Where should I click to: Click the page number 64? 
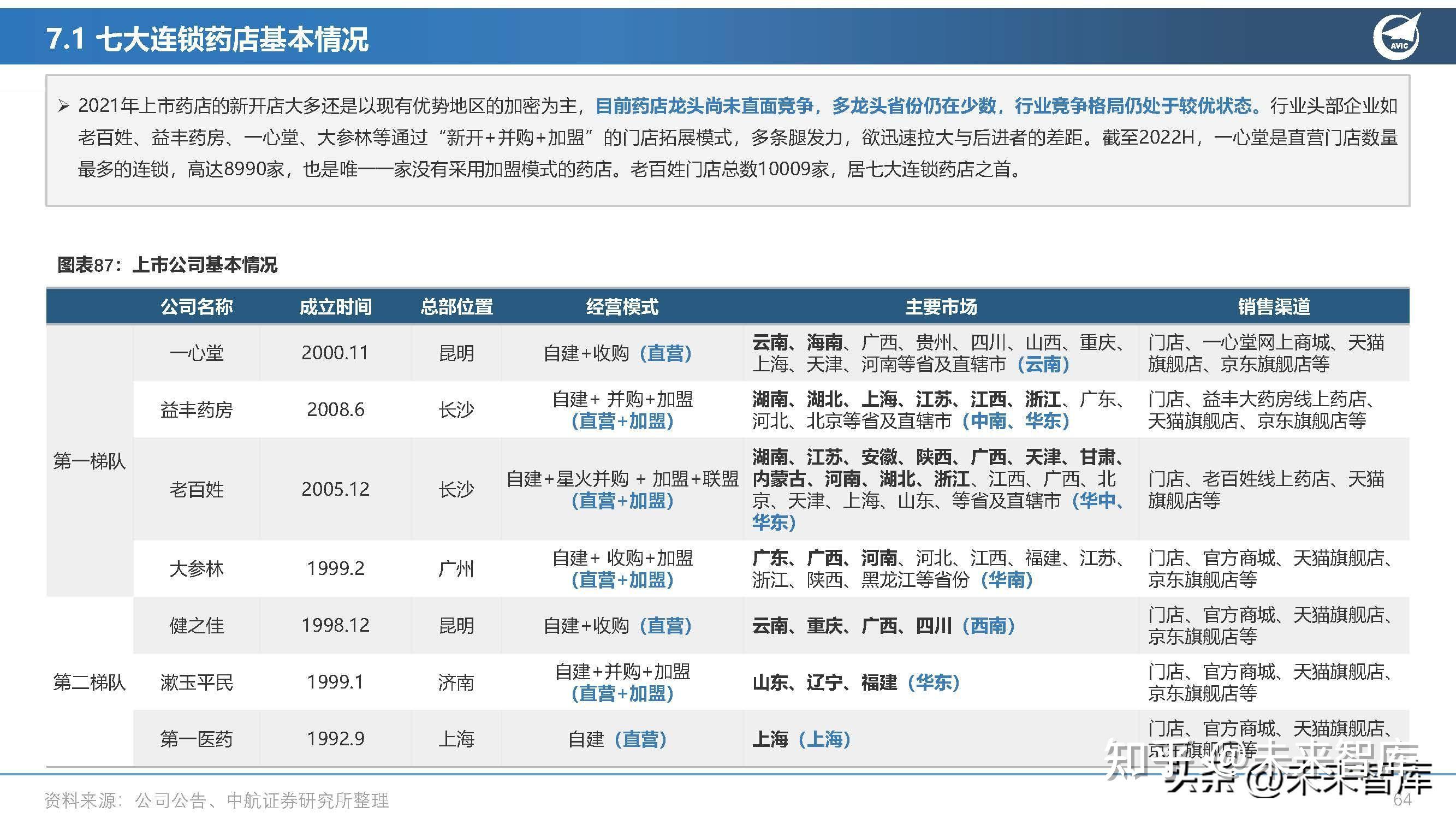coord(1402,800)
